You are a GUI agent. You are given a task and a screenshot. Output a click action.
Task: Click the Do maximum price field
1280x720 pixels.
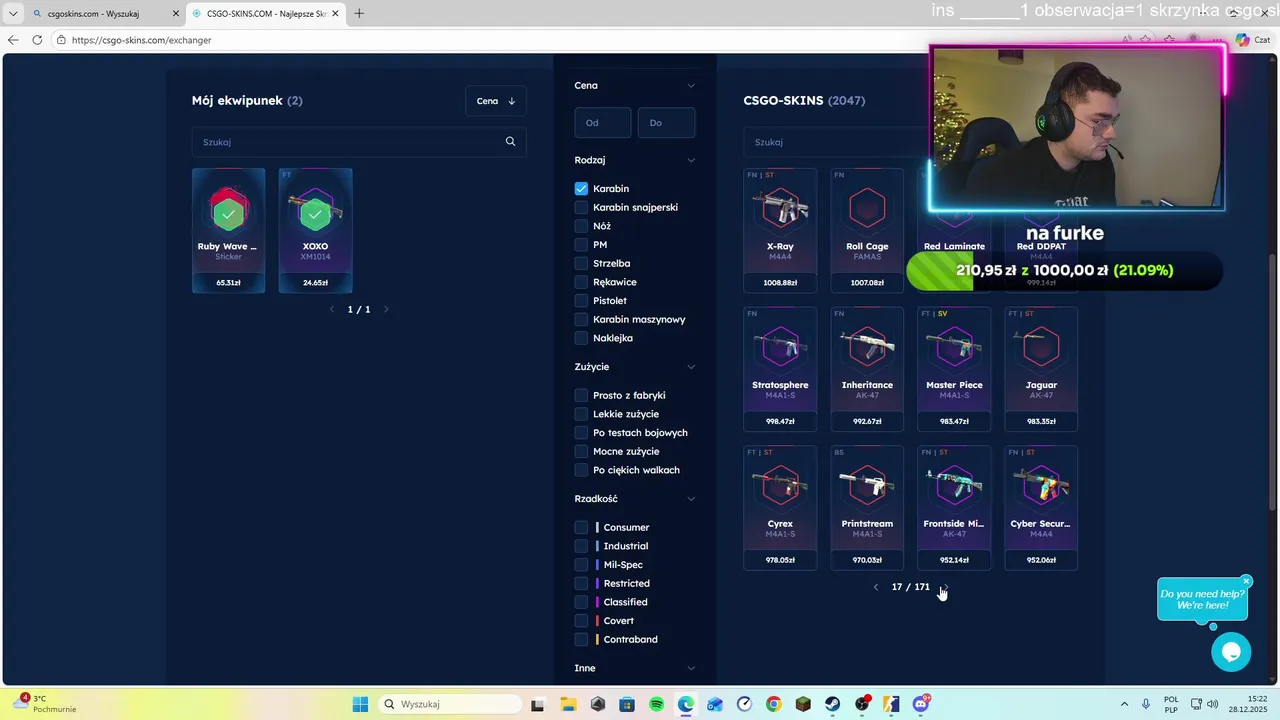pyautogui.click(x=666, y=123)
